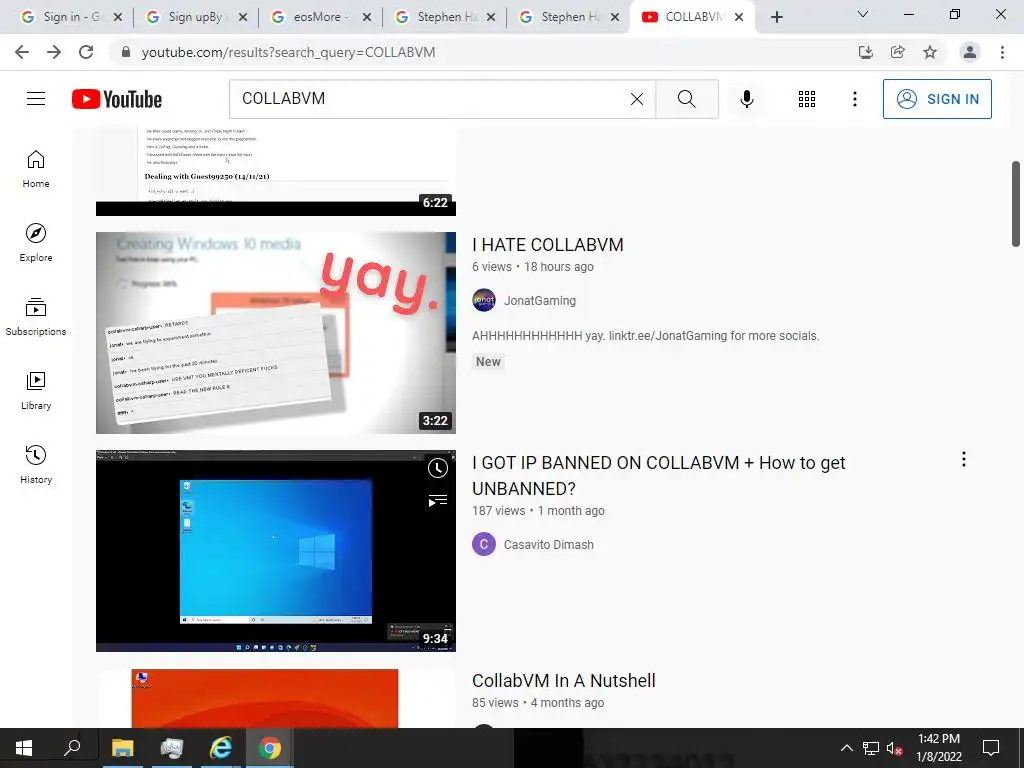Open Chrome profile avatar
Viewport: 1024px width, 768px height.
pos(970,52)
